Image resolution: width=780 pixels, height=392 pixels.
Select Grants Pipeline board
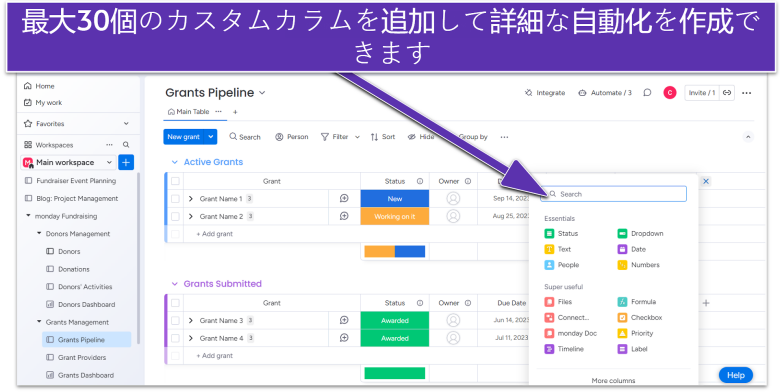pos(87,340)
